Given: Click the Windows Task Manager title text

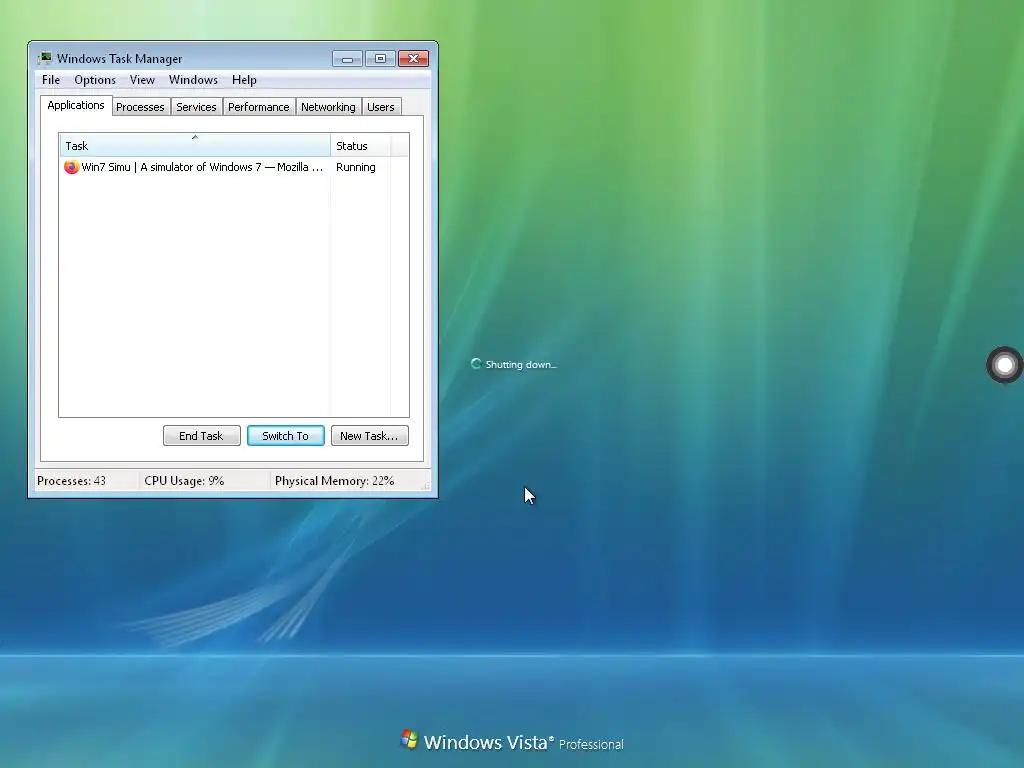Looking at the screenshot, I should click(120, 59).
